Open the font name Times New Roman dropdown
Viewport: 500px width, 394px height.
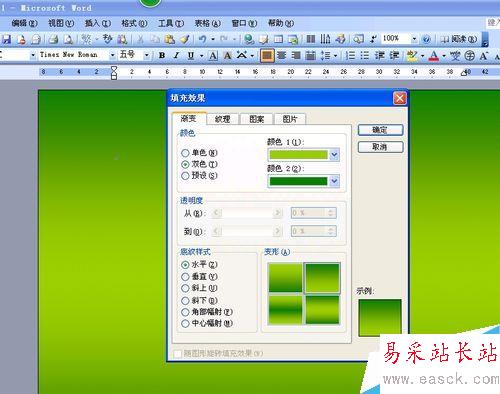tap(113, 55)
